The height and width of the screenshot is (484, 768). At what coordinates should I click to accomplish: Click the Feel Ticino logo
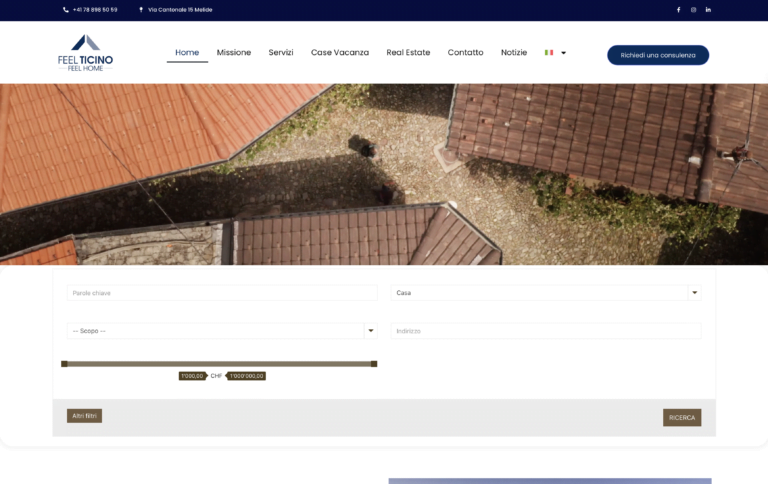[x=86, y=53]
